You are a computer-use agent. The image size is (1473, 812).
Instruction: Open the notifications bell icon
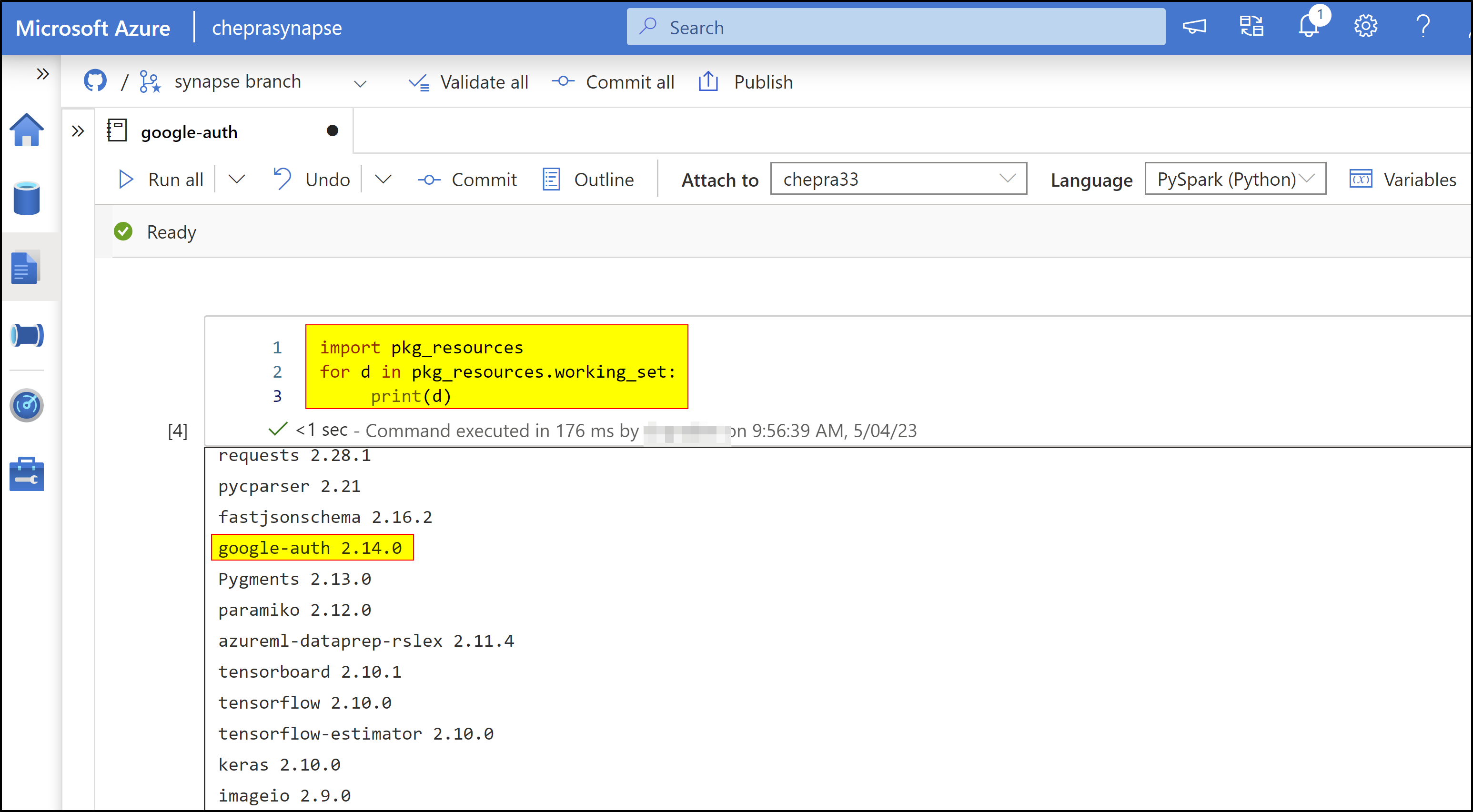point(1308,26)
